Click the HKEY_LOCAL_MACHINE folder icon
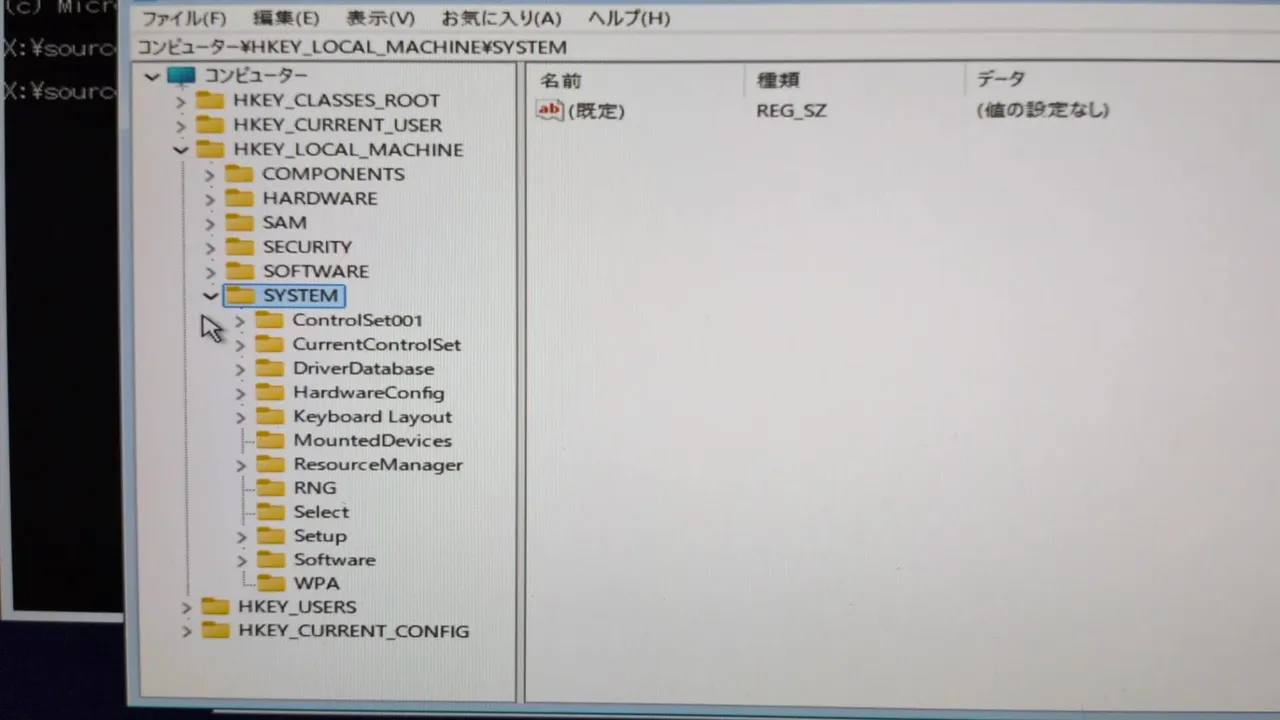Viewport: 1280px width, 720px height. (210, 149)
